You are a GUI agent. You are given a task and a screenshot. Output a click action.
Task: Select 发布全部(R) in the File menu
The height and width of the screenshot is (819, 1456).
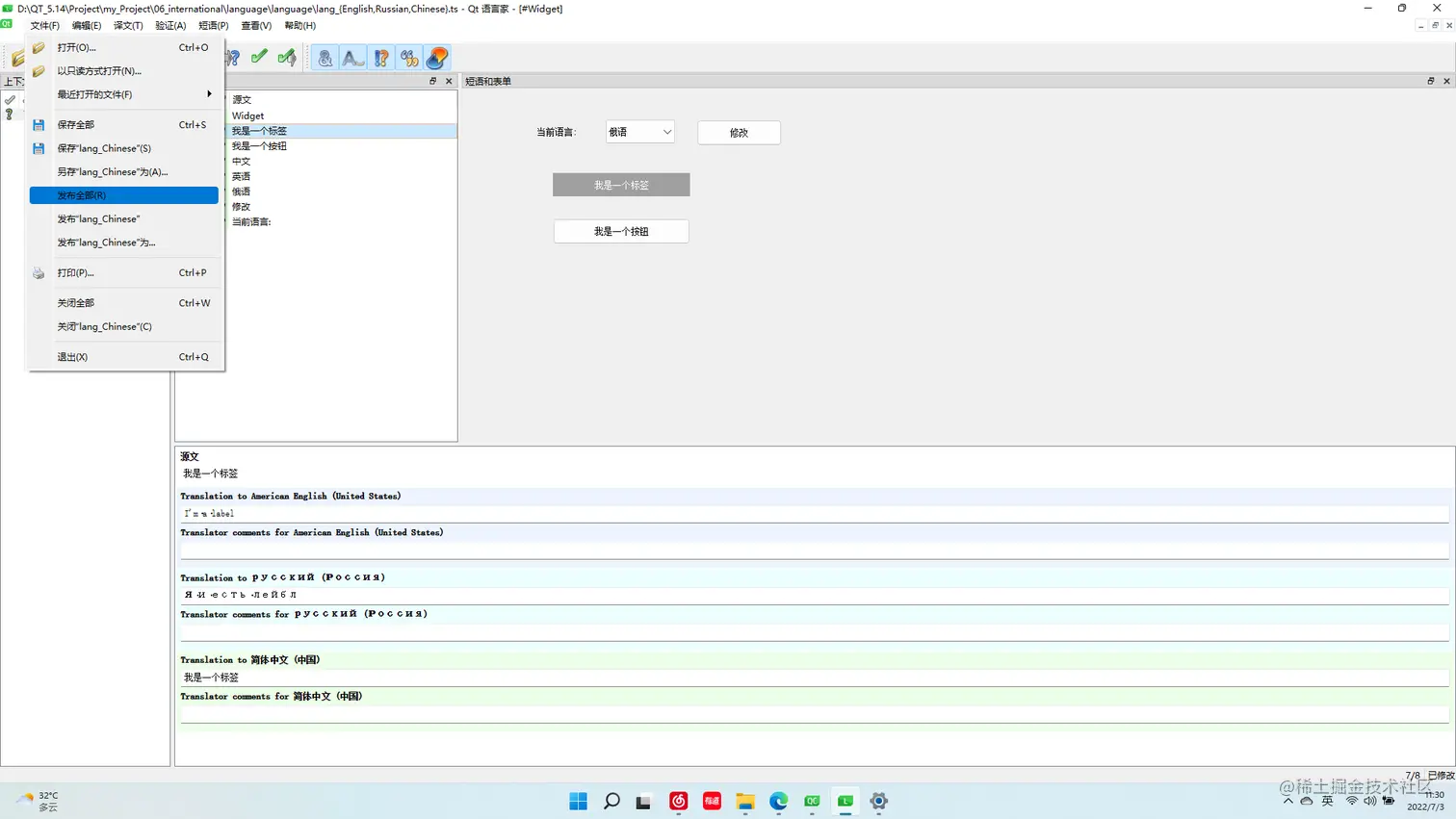click(x=124, y=195)
